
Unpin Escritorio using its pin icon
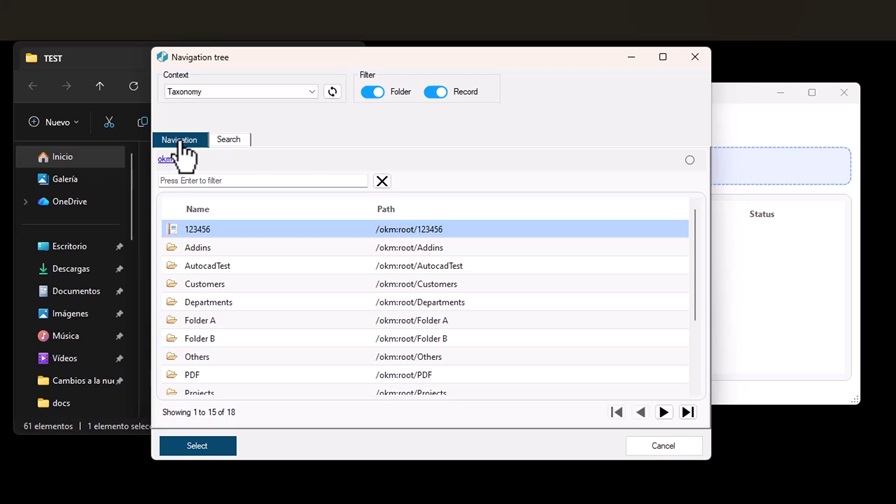119,246
